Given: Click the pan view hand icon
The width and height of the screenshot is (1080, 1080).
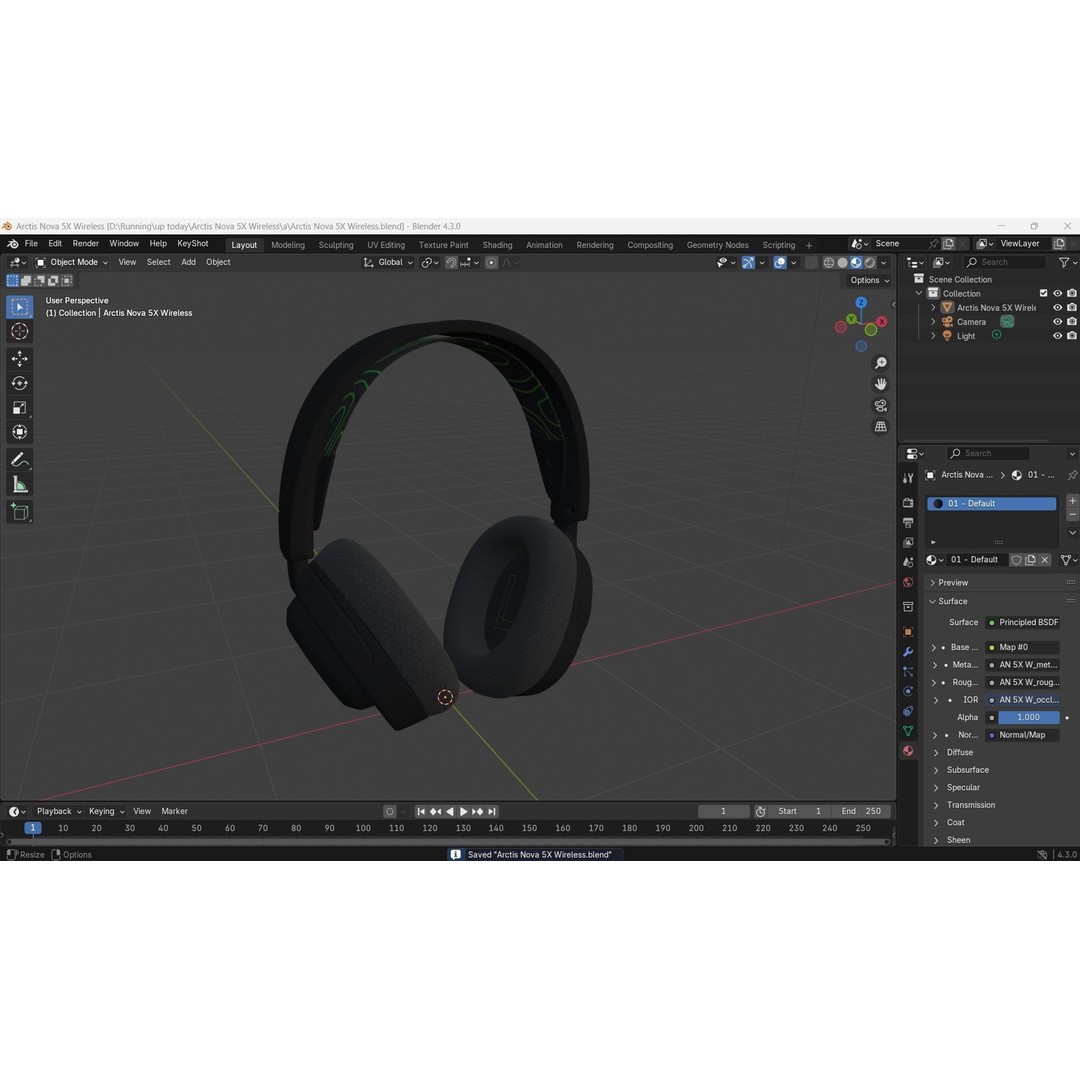Looking at the screenshot, I should (880, 384).
